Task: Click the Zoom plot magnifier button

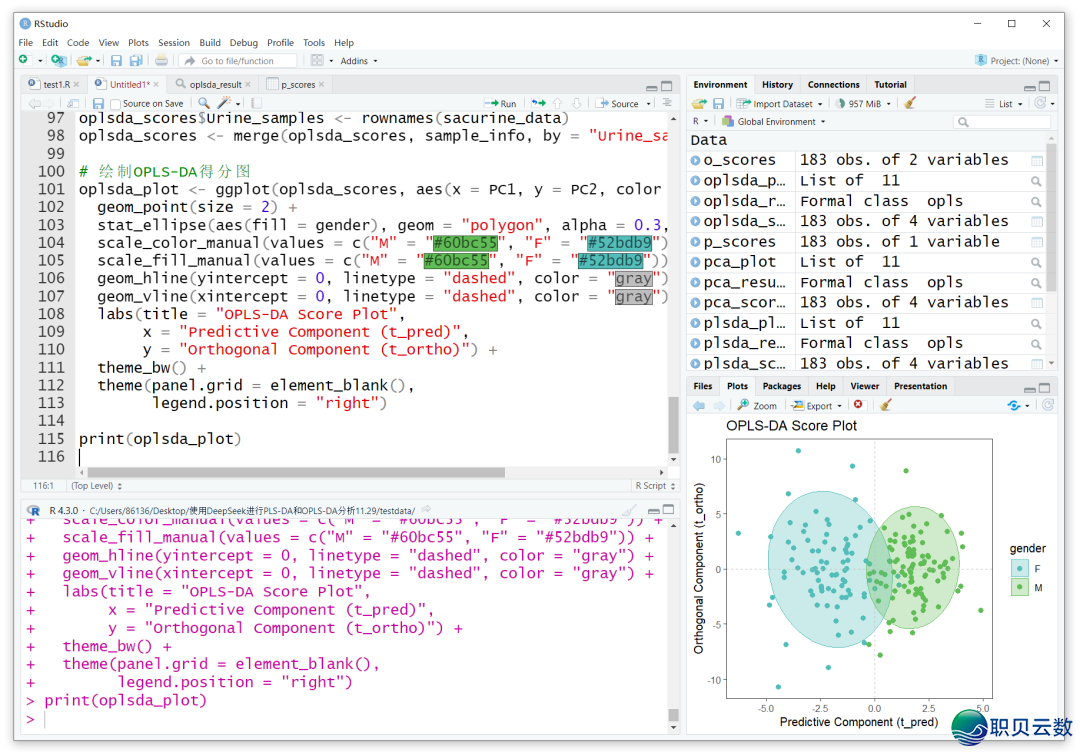Action: pyautogui.click(x=757, y=405)
